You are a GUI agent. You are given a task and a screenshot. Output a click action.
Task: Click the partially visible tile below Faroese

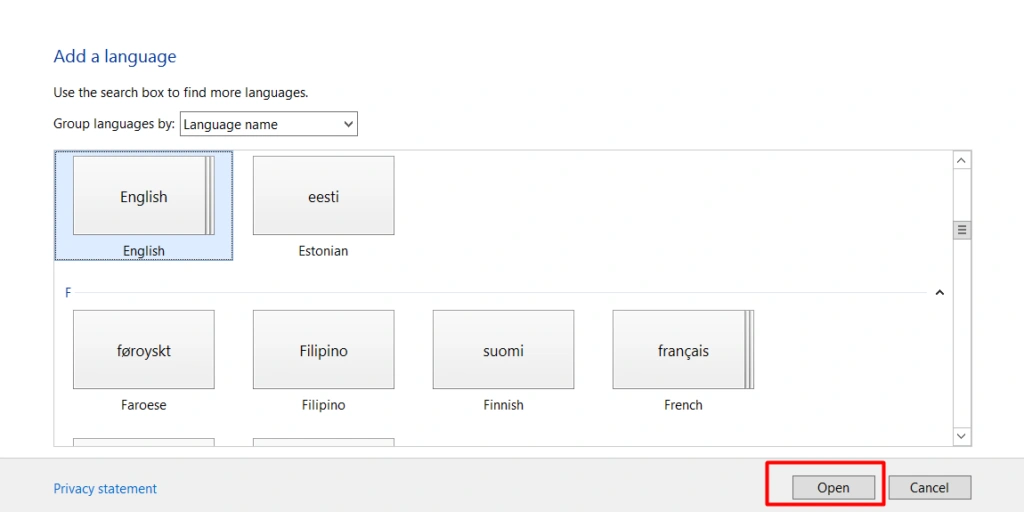[143, 441]
